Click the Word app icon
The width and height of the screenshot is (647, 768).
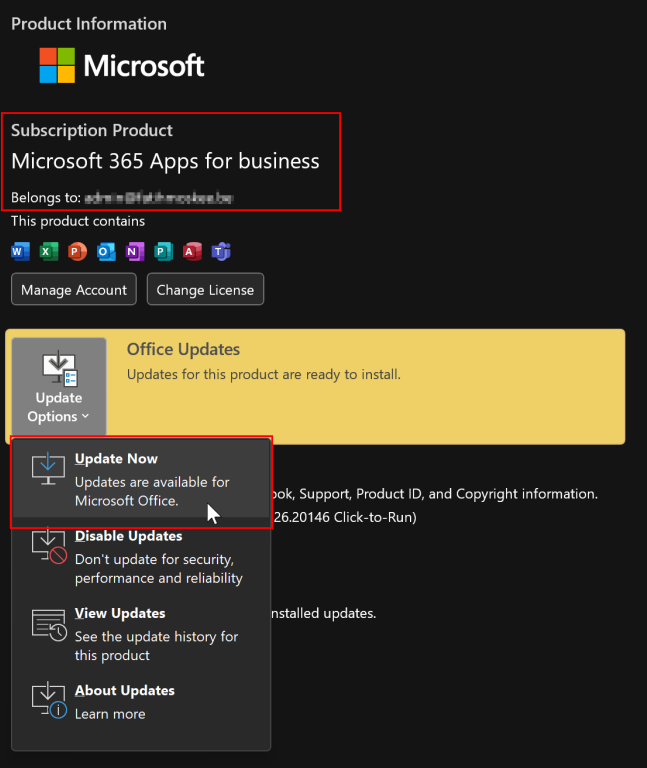[x=21, y=251]
